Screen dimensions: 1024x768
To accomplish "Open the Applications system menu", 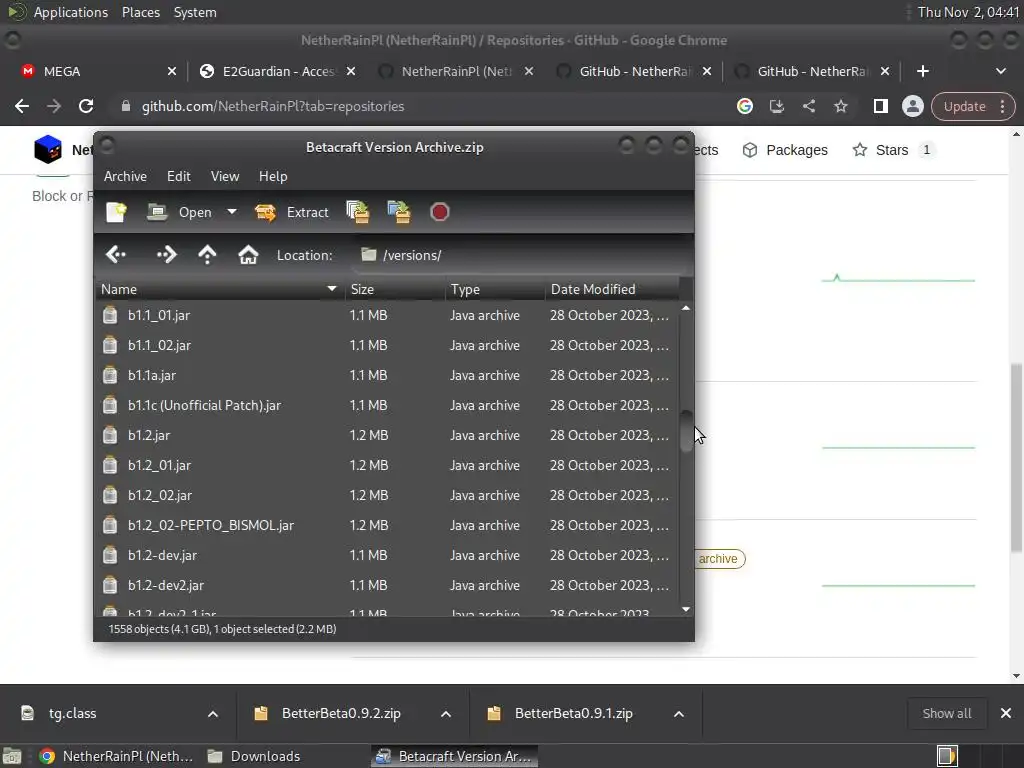I will click(x=71, y=12).
